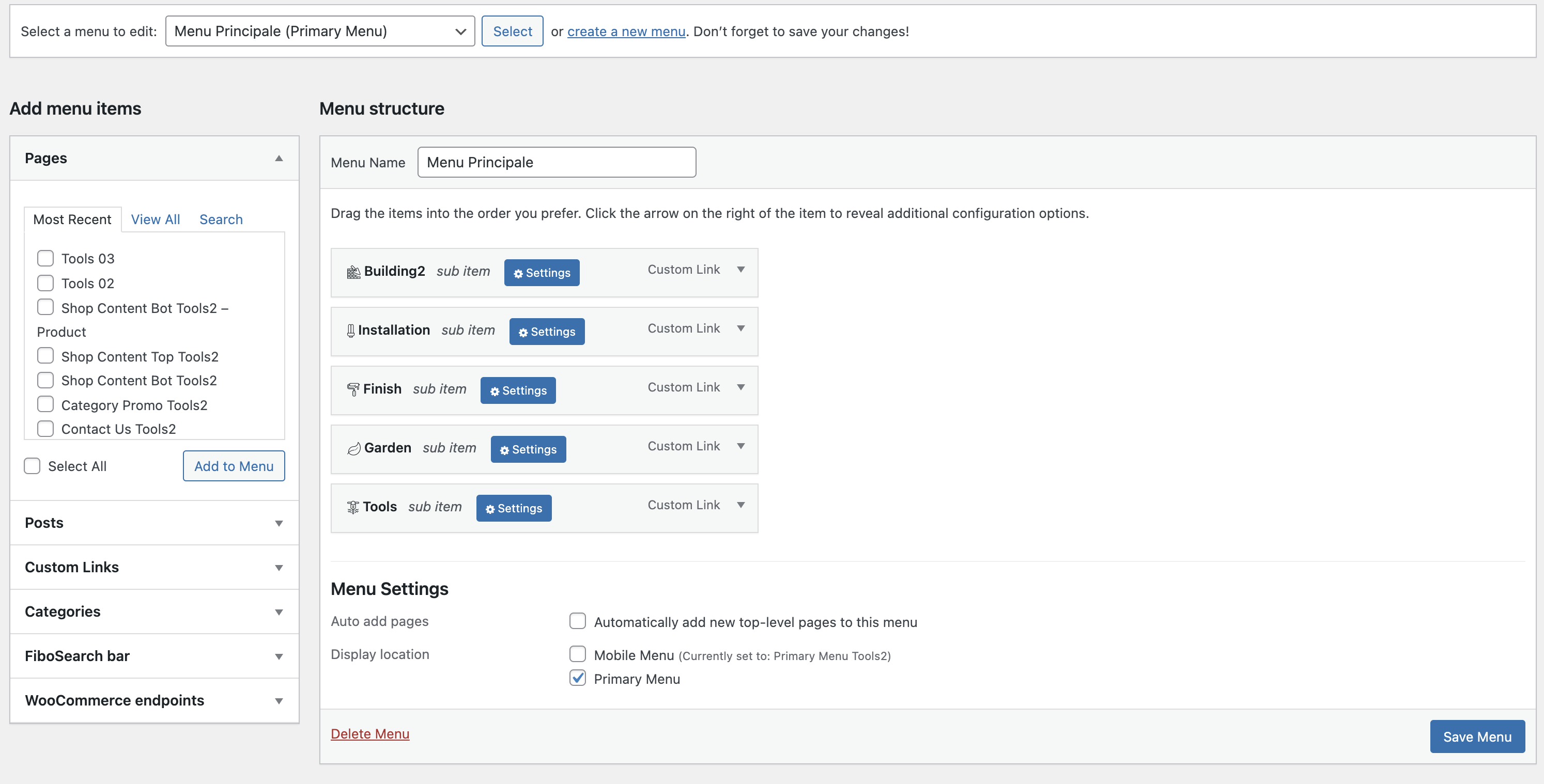Open Settings for Garden menu item
The height and width of the screenshot is (784, 1544).
pos(528,449)
